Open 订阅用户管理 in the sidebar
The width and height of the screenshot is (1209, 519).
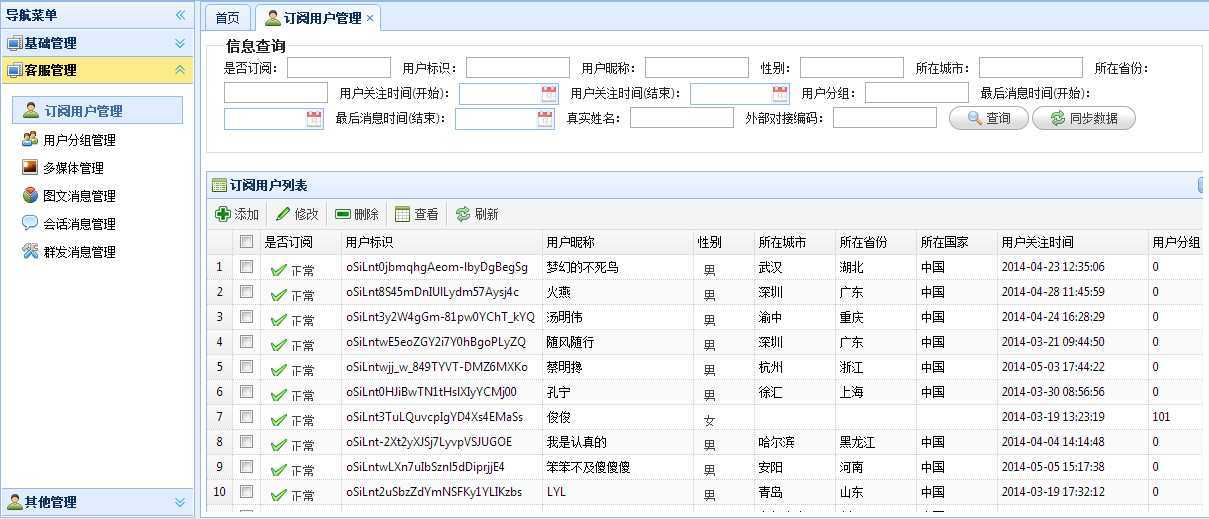97,110
